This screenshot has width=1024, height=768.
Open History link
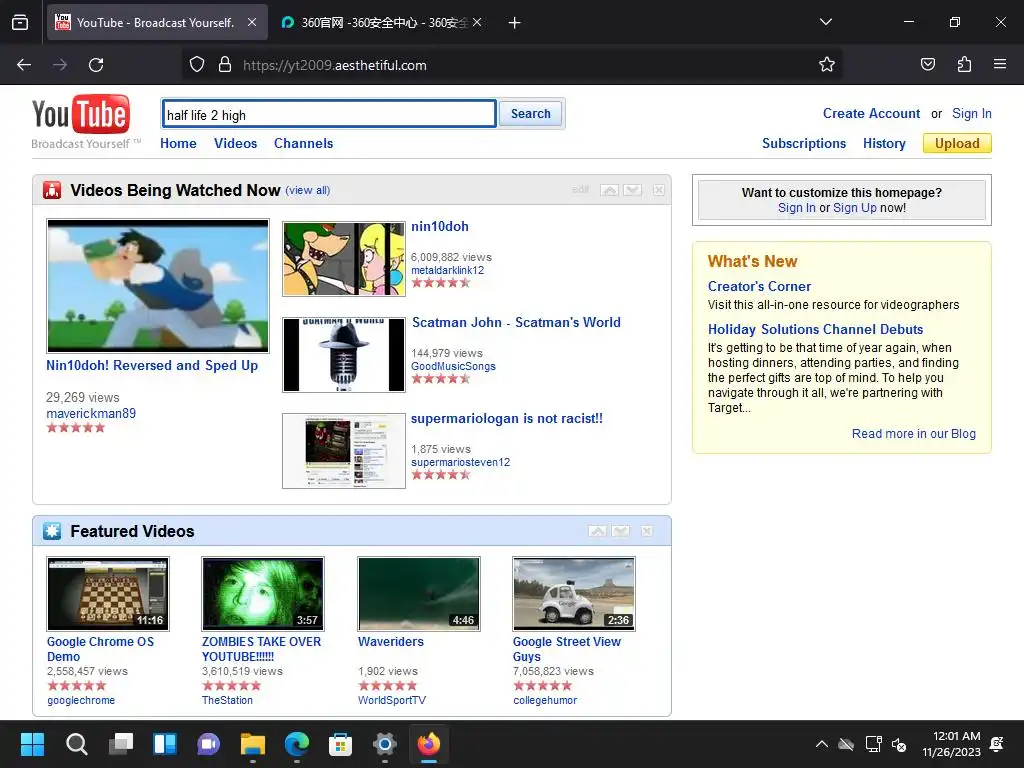[884, 143]
